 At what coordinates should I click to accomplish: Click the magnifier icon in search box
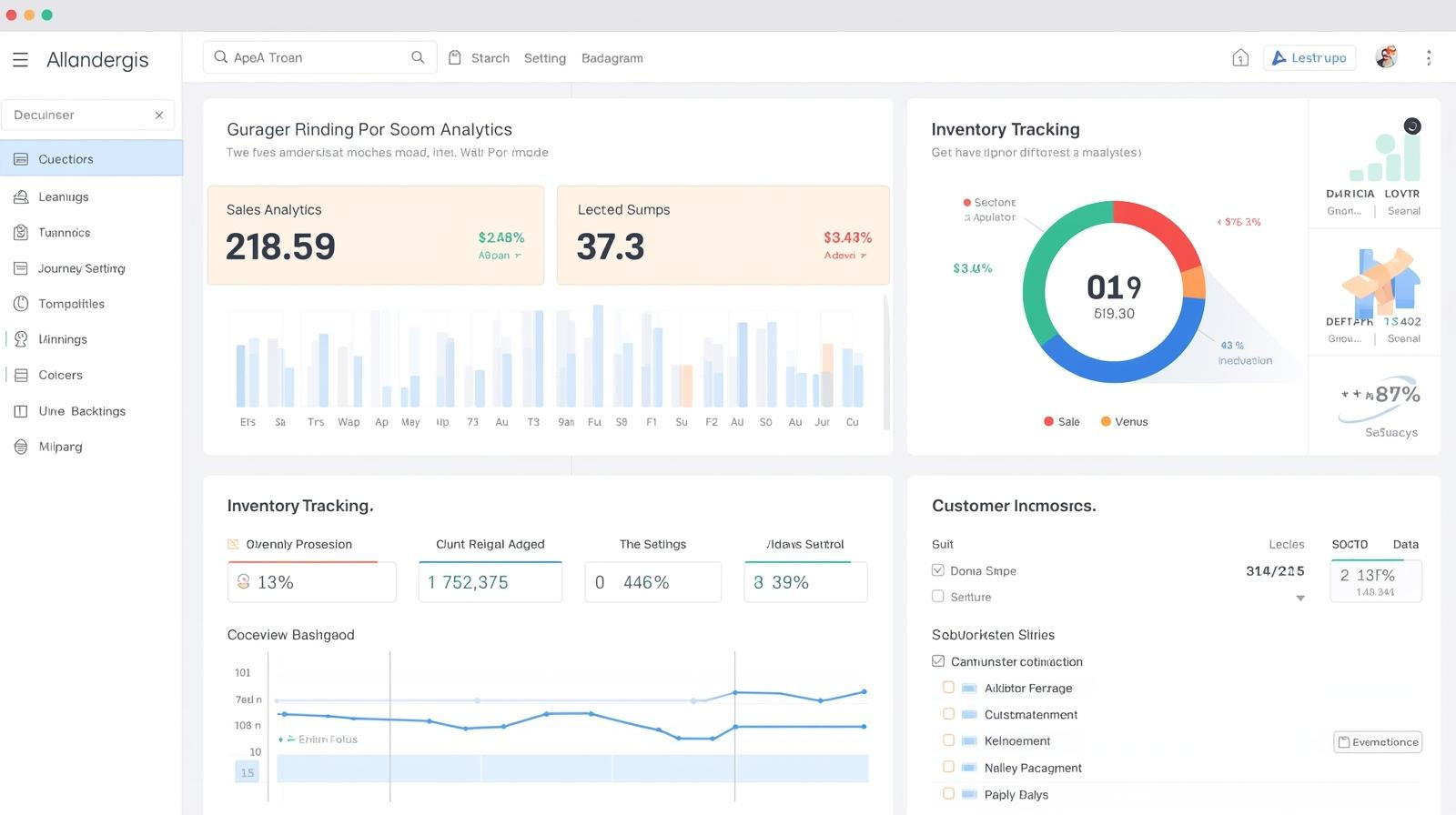click(418, 57)
